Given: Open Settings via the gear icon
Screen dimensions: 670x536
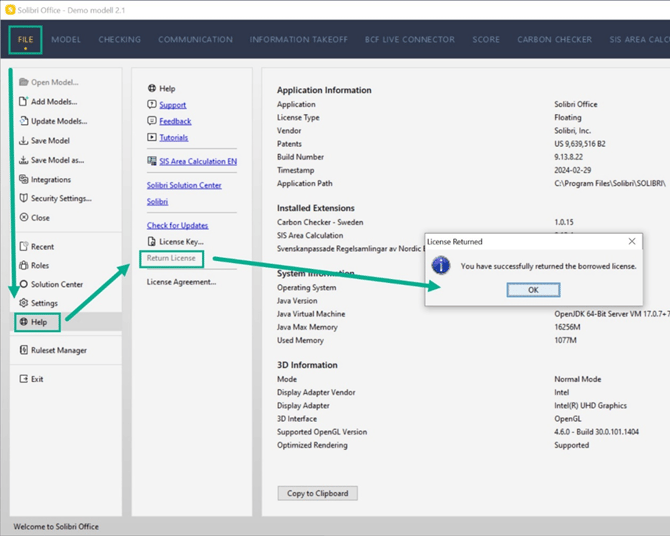Looking at the screenshot, I should tap(23, 303).
